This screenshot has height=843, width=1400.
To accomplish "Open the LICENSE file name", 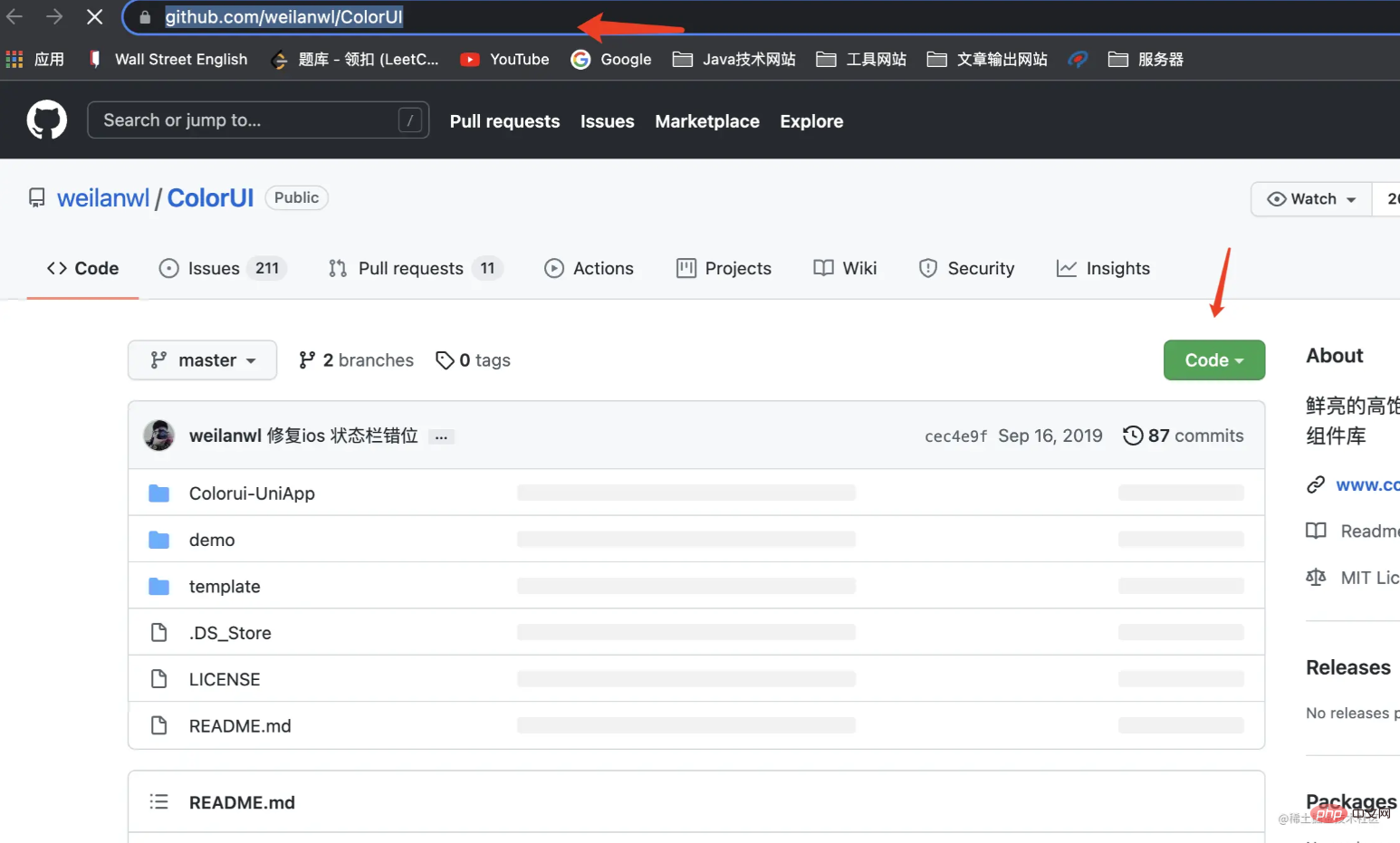I will (225, 679).
